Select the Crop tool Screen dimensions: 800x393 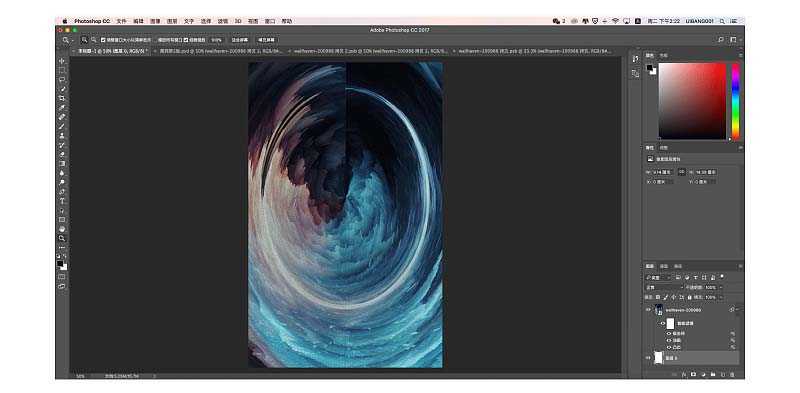(62, 98)
